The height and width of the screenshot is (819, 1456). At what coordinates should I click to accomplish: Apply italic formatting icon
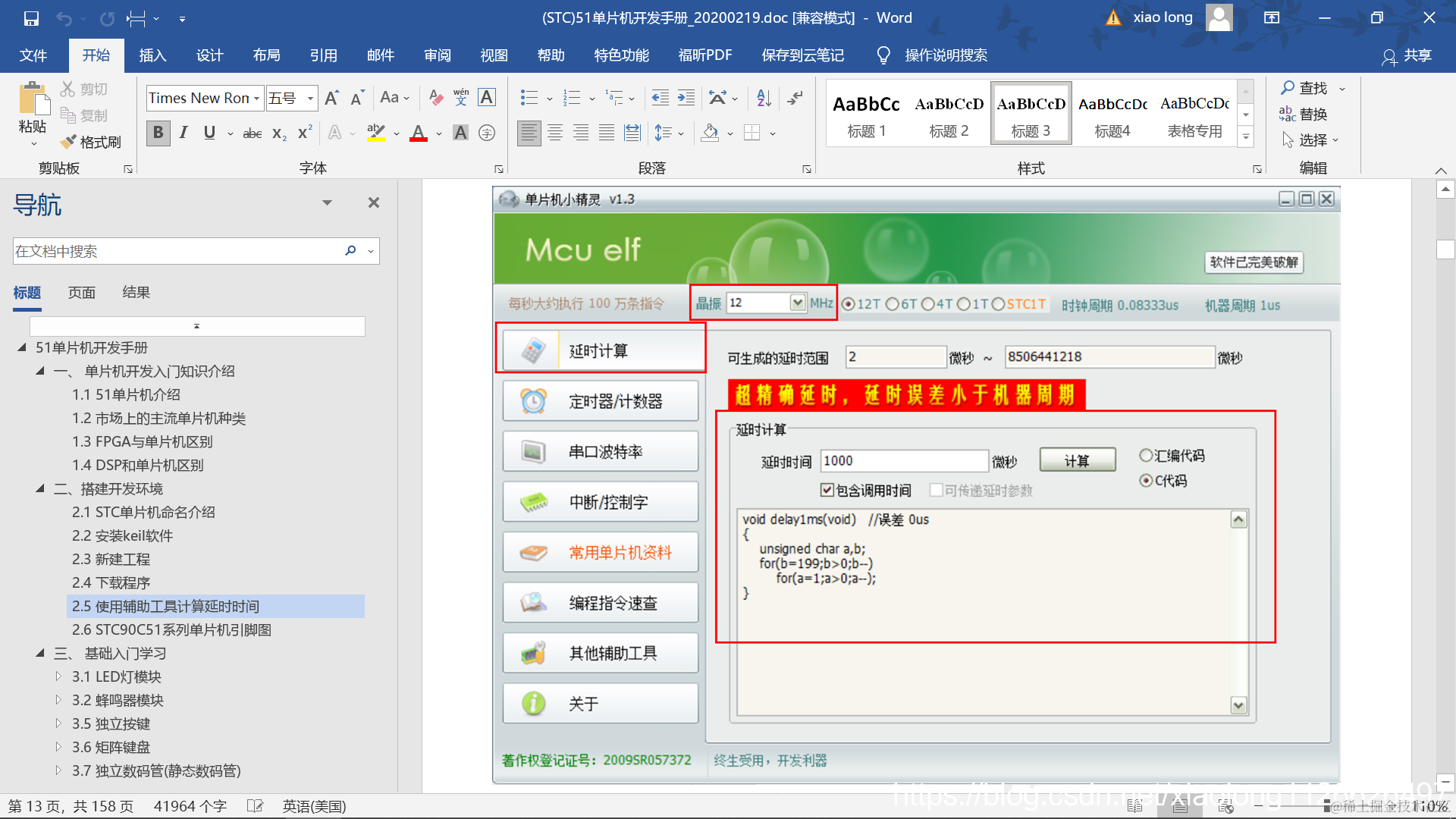tap(184, 133)
